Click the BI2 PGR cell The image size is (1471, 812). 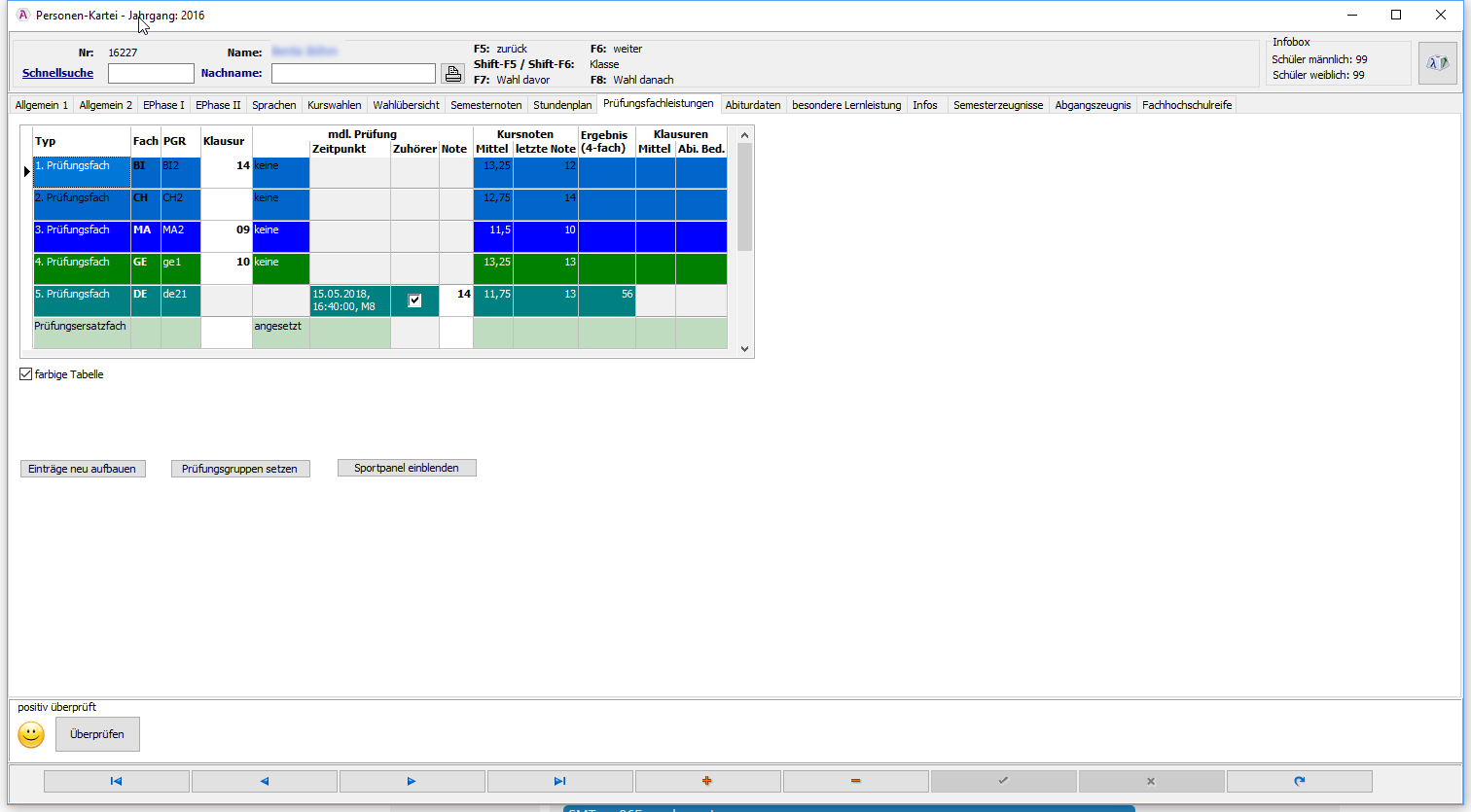(181, 172)
